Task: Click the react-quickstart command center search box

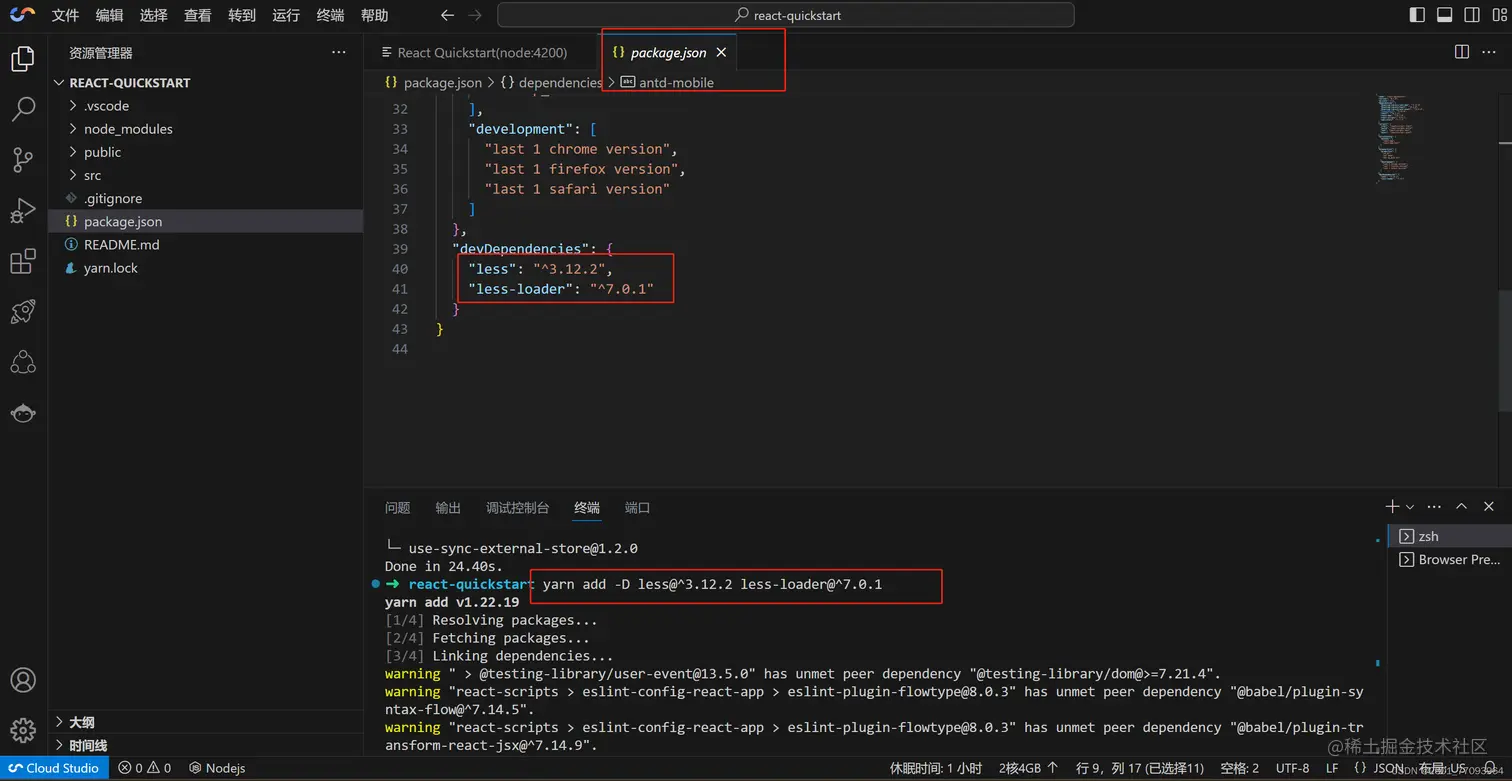Action: click(786, 15)
